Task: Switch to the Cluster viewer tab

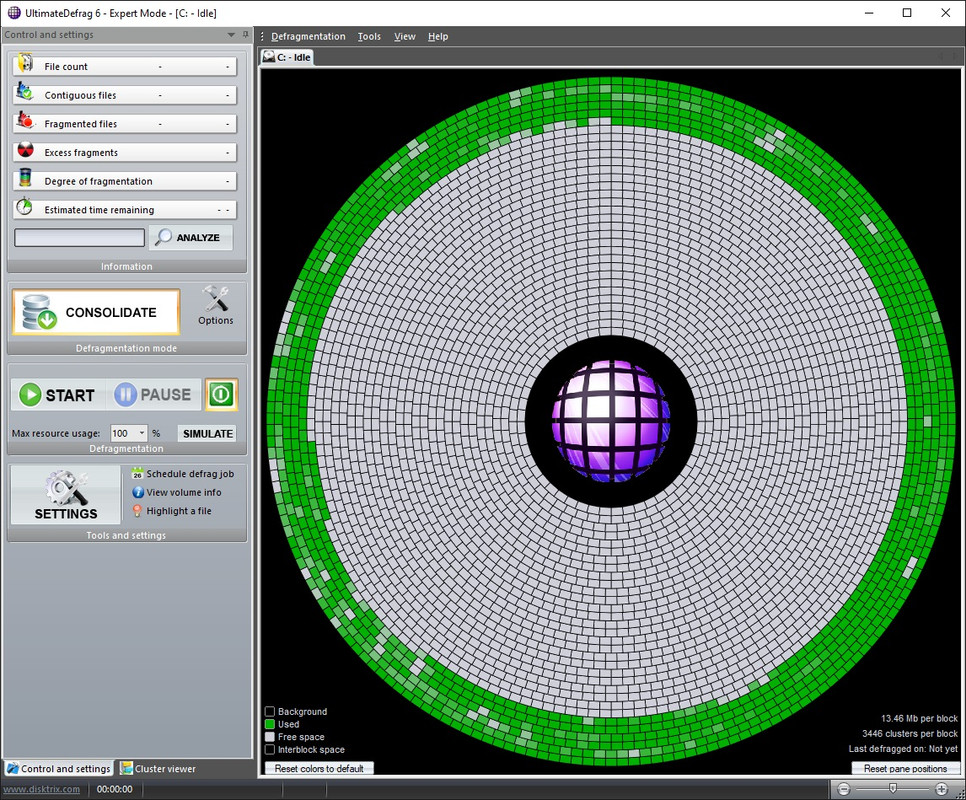Action: (x=158, y=769)
